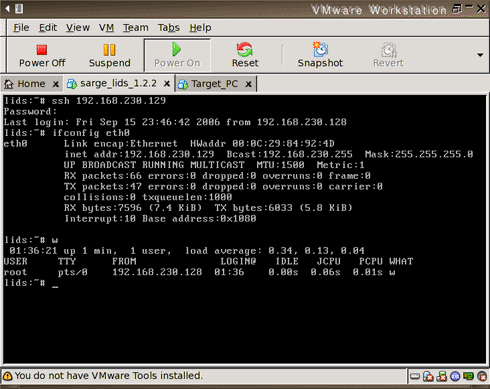Click the sarge_lids_1.2.2 tab VM icon
The image size is (490, 389).
(72, 84)
